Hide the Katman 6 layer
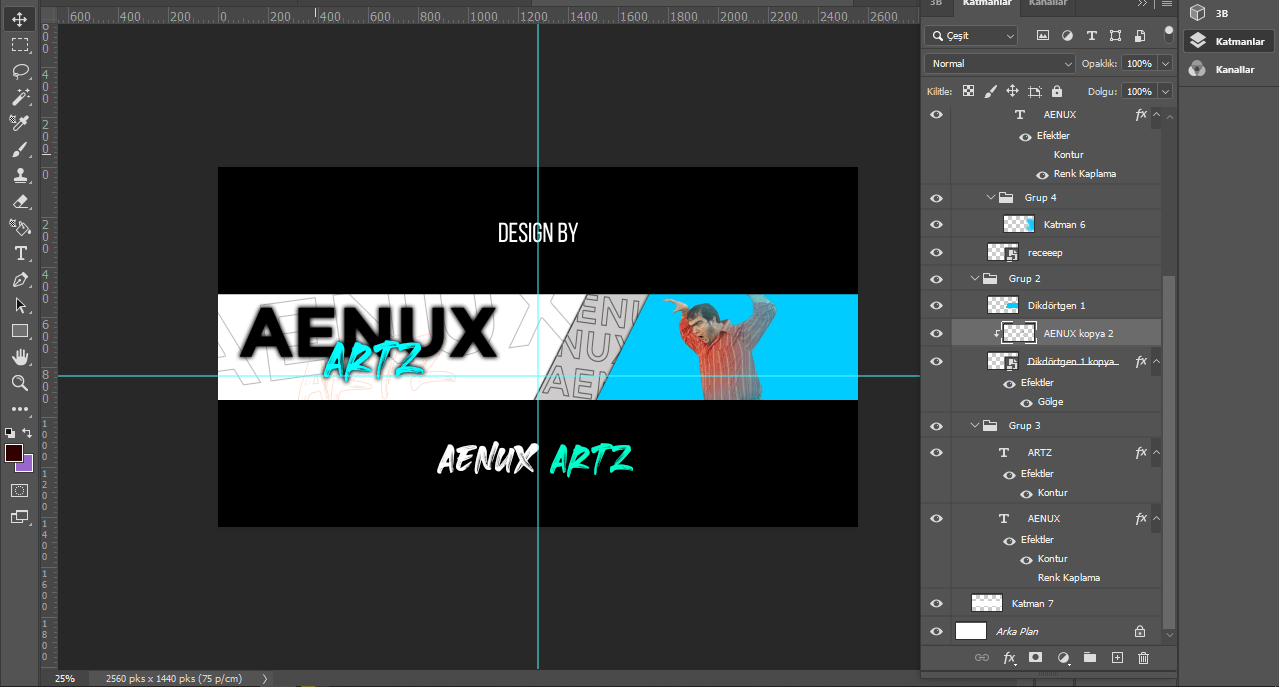 [x=936, y=224]
